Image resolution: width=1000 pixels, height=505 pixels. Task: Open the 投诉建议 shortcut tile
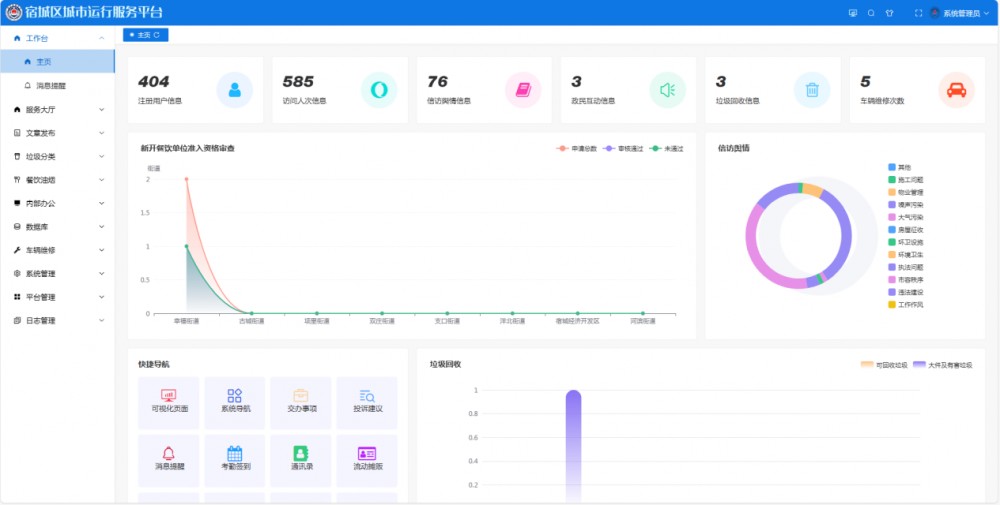367,402
